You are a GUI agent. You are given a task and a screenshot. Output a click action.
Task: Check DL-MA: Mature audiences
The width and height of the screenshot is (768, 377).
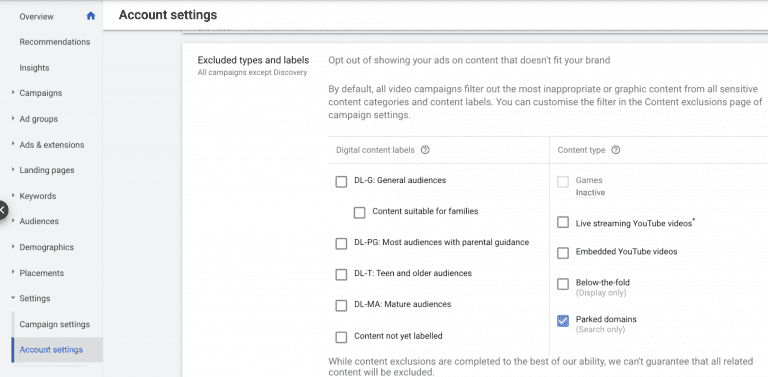(x=341, y=306)
